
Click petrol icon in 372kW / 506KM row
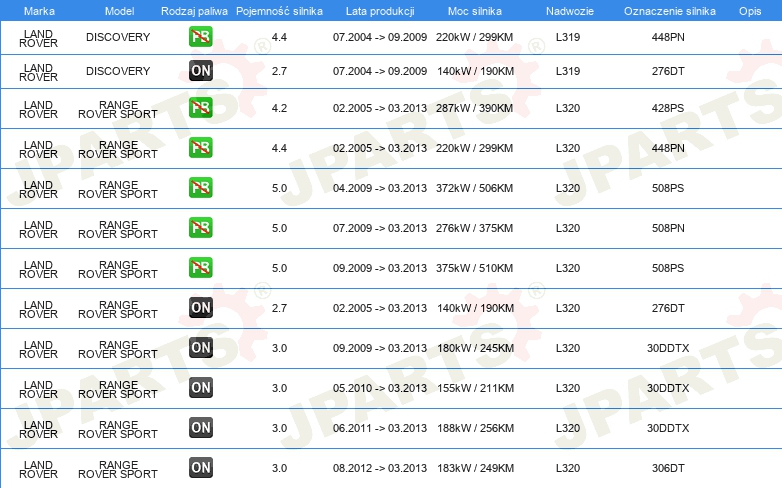(x=200, y=188)
